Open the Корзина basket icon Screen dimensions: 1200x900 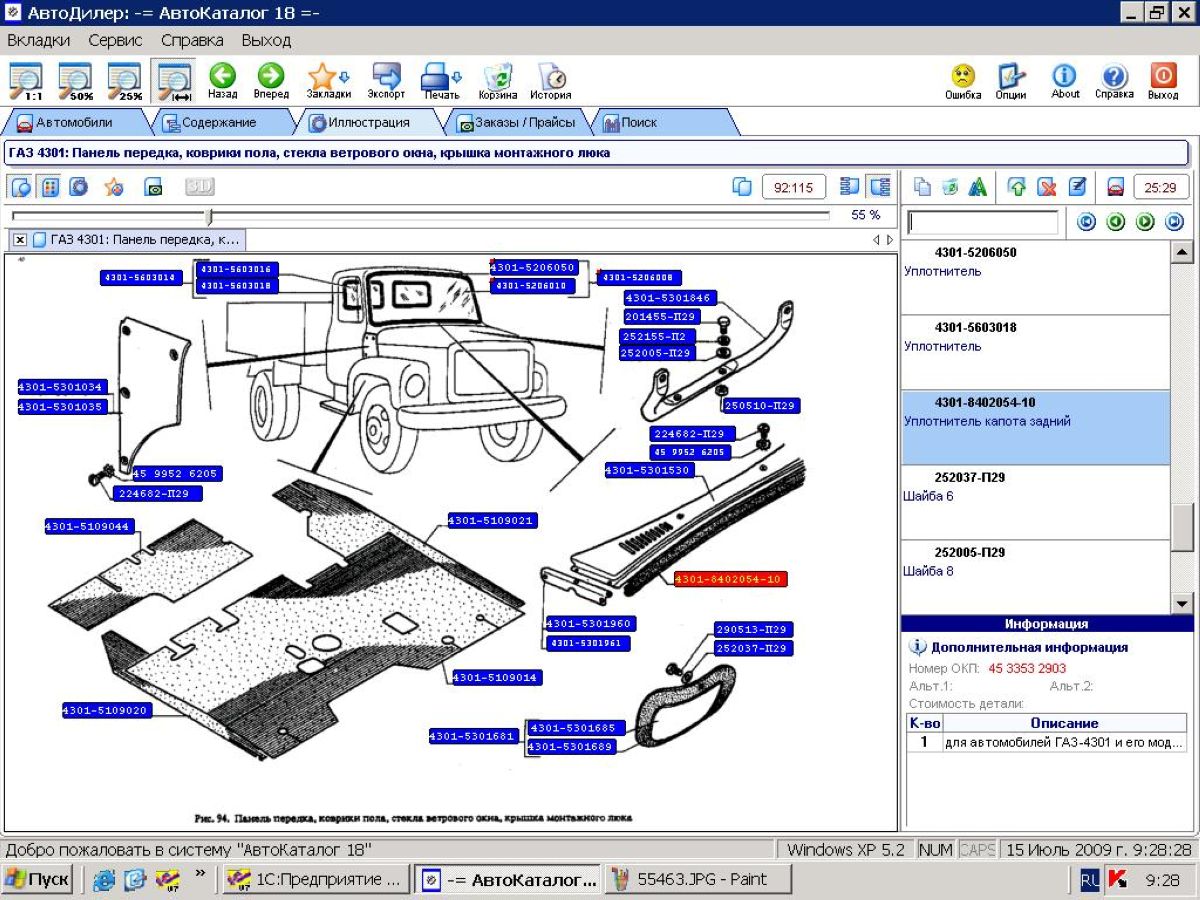click(x=498, y=80)
